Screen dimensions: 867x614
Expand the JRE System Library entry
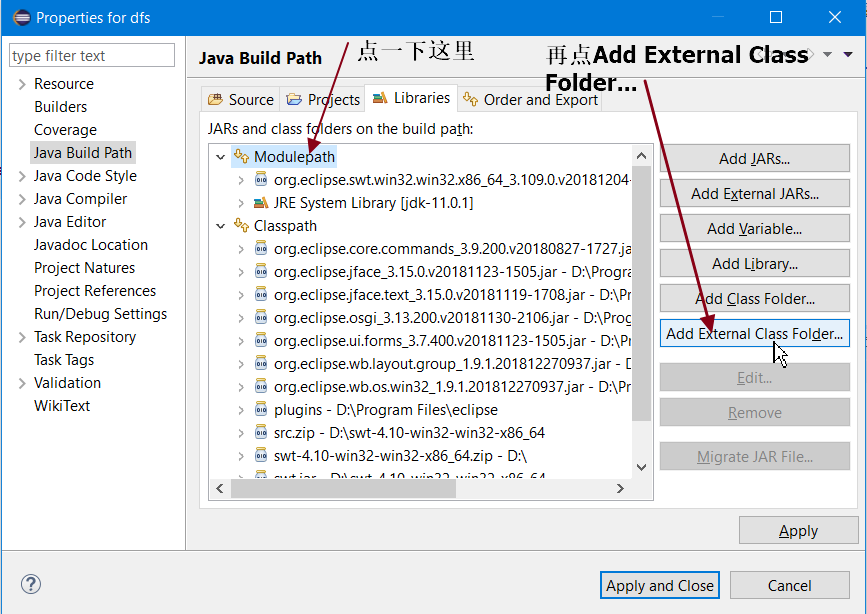coord(241,203)
